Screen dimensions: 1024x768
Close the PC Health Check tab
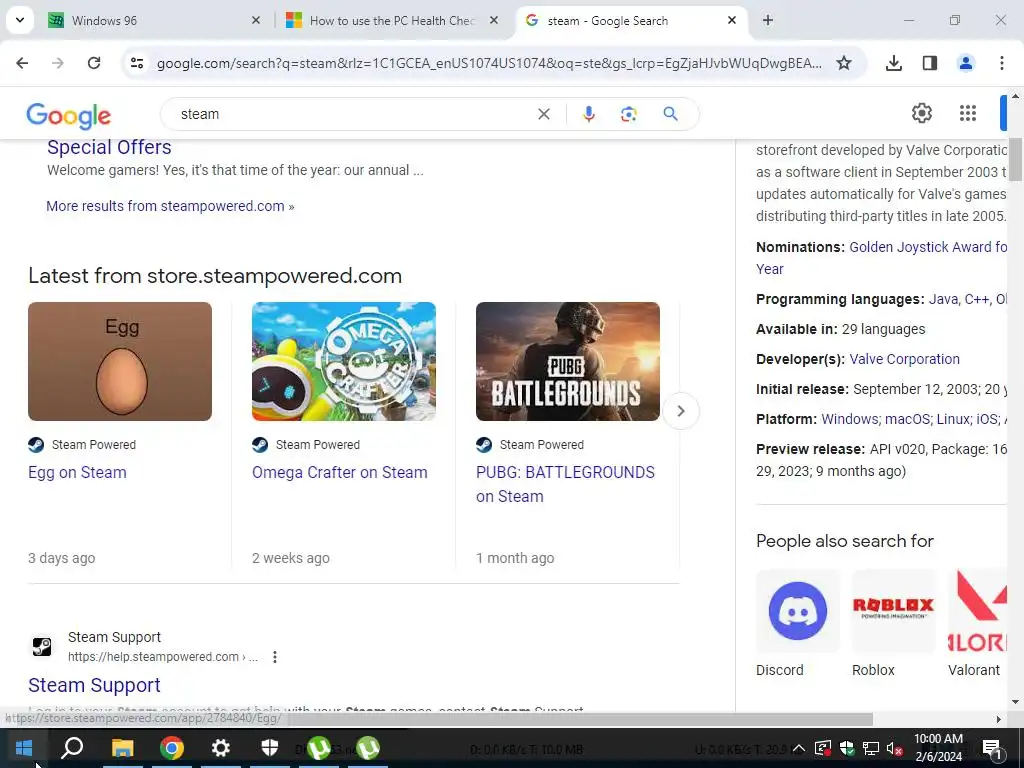(x=494, y=20)
